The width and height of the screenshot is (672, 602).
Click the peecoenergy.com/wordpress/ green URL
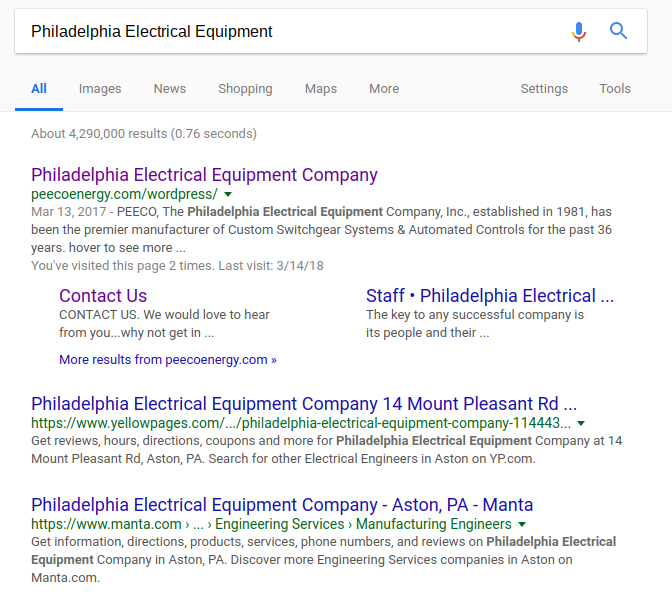tap(124, 194)
